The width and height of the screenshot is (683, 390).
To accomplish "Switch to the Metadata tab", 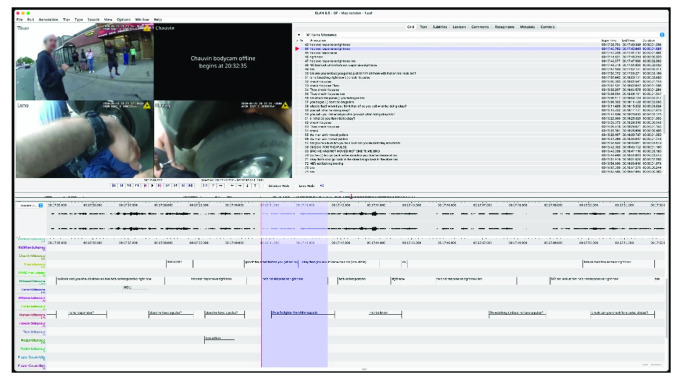I will 527,27.
